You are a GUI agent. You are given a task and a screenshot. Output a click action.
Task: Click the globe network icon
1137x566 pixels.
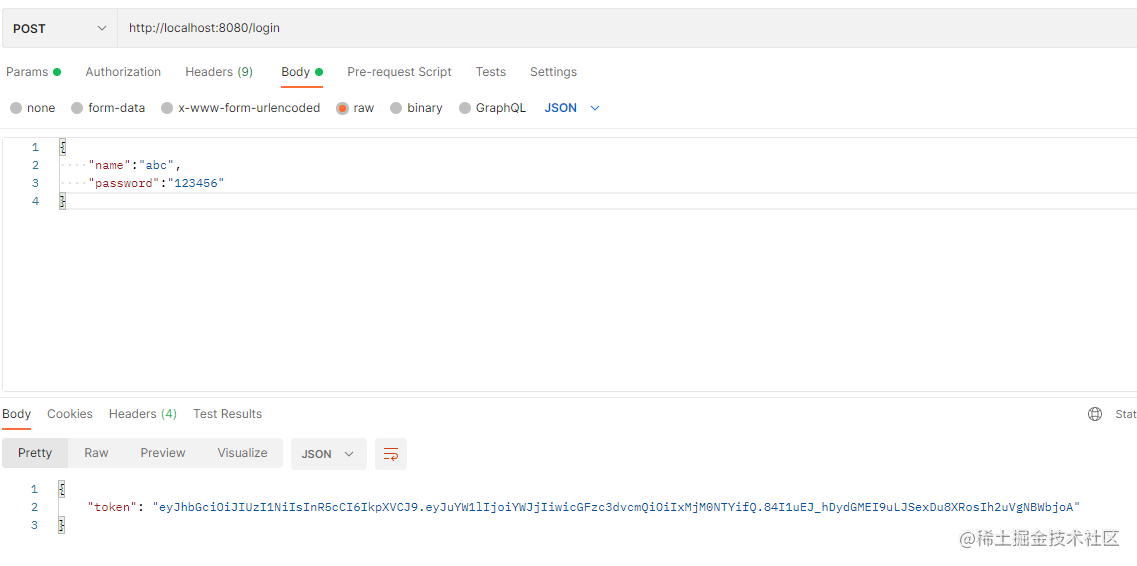[x=1095, y=414]
